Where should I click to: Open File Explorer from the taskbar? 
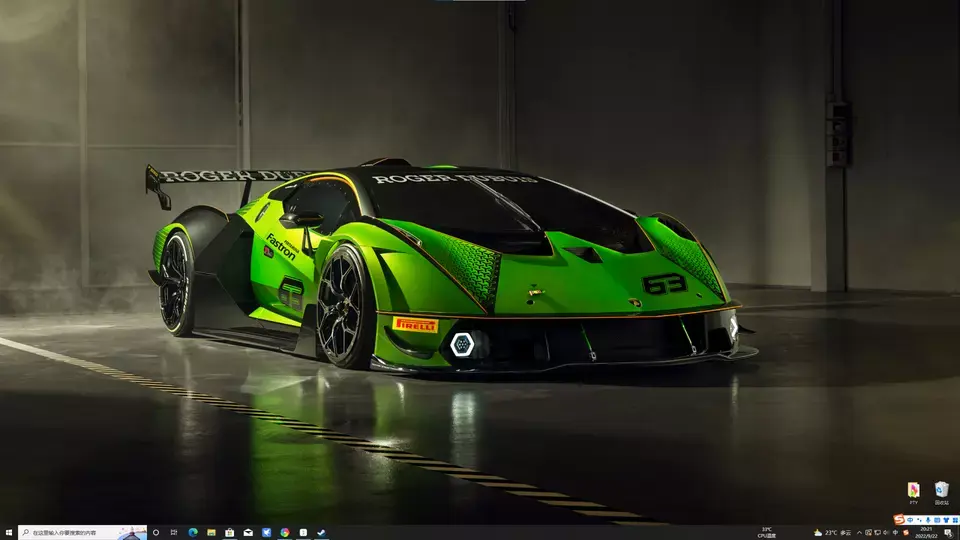coord(211,533)
